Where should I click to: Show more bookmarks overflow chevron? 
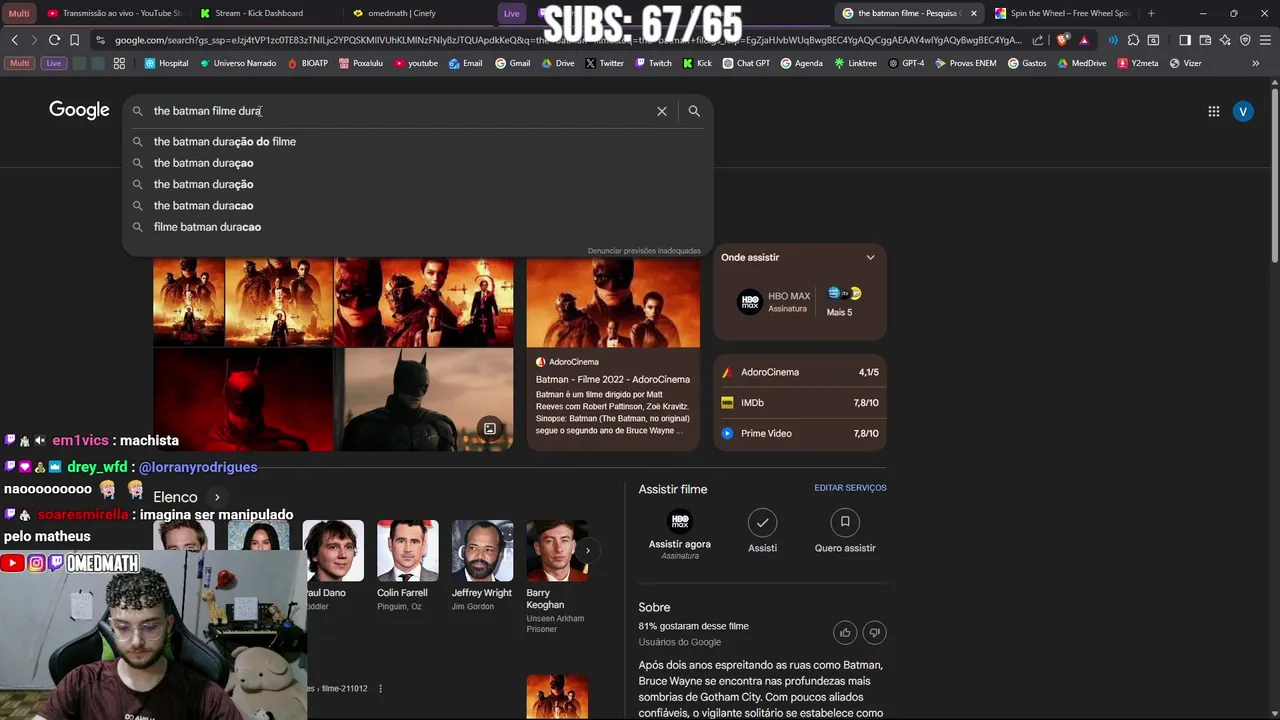(x=1256, y=63)
